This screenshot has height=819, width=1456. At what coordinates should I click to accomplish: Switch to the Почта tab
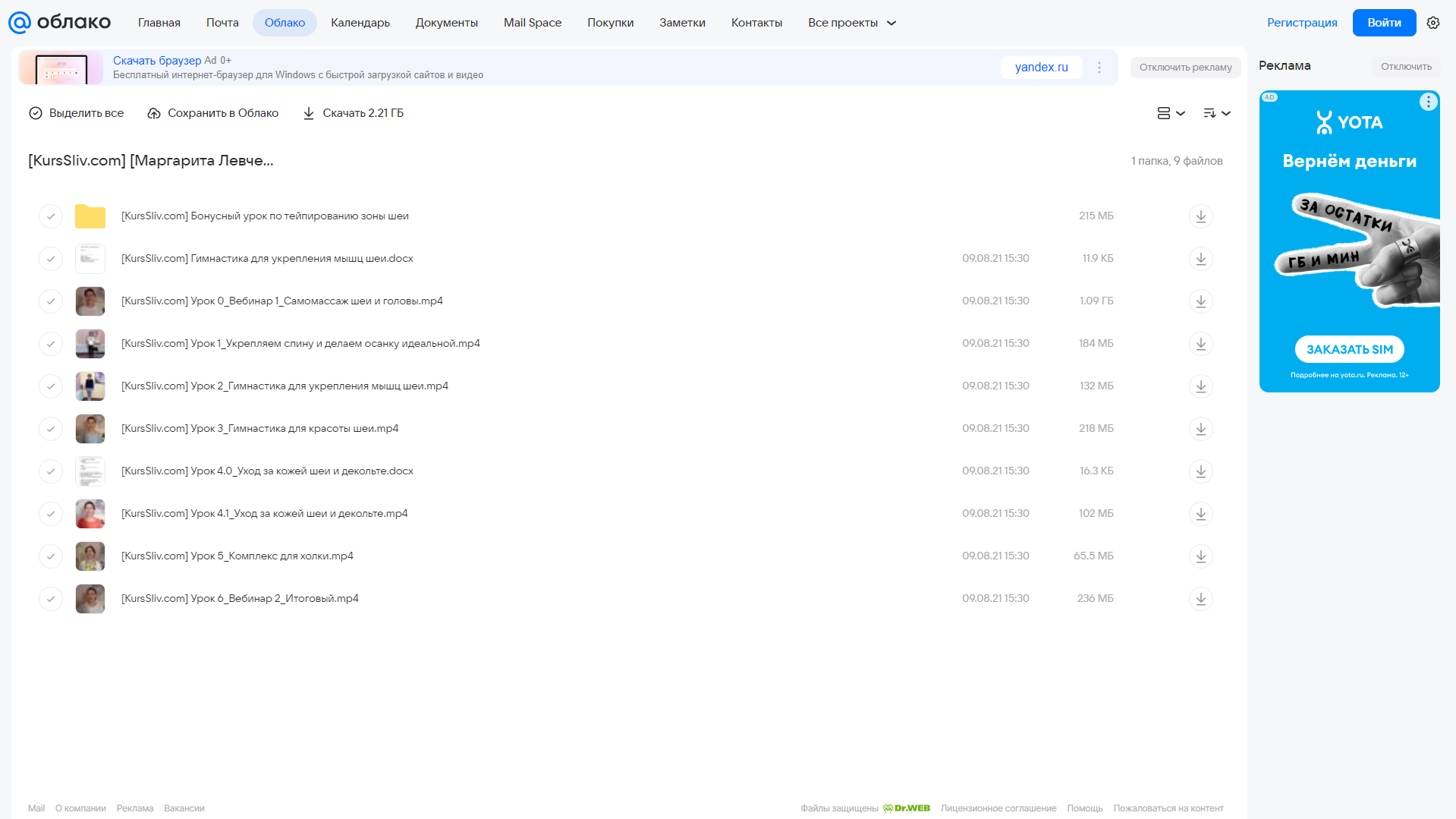click(x=222, y=23)
